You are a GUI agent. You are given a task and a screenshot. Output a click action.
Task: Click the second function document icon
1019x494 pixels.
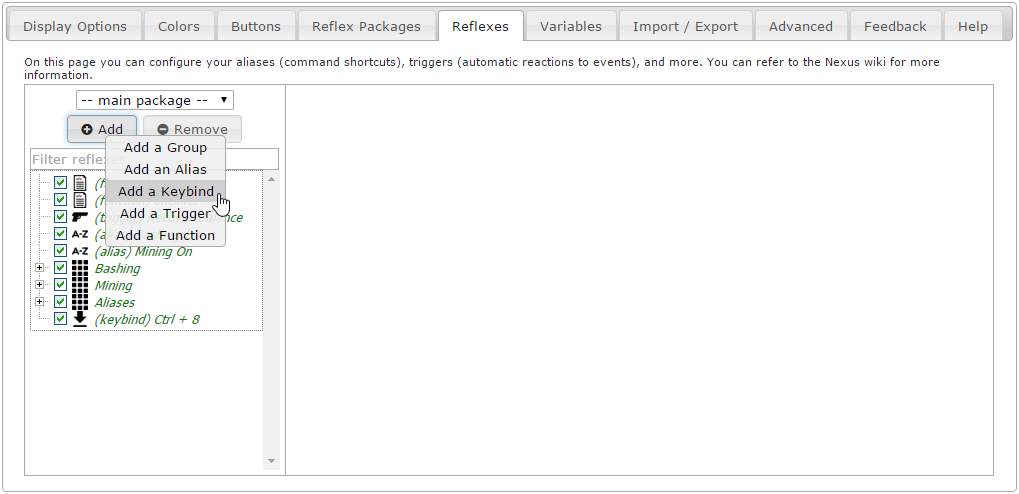pos(80,200)
